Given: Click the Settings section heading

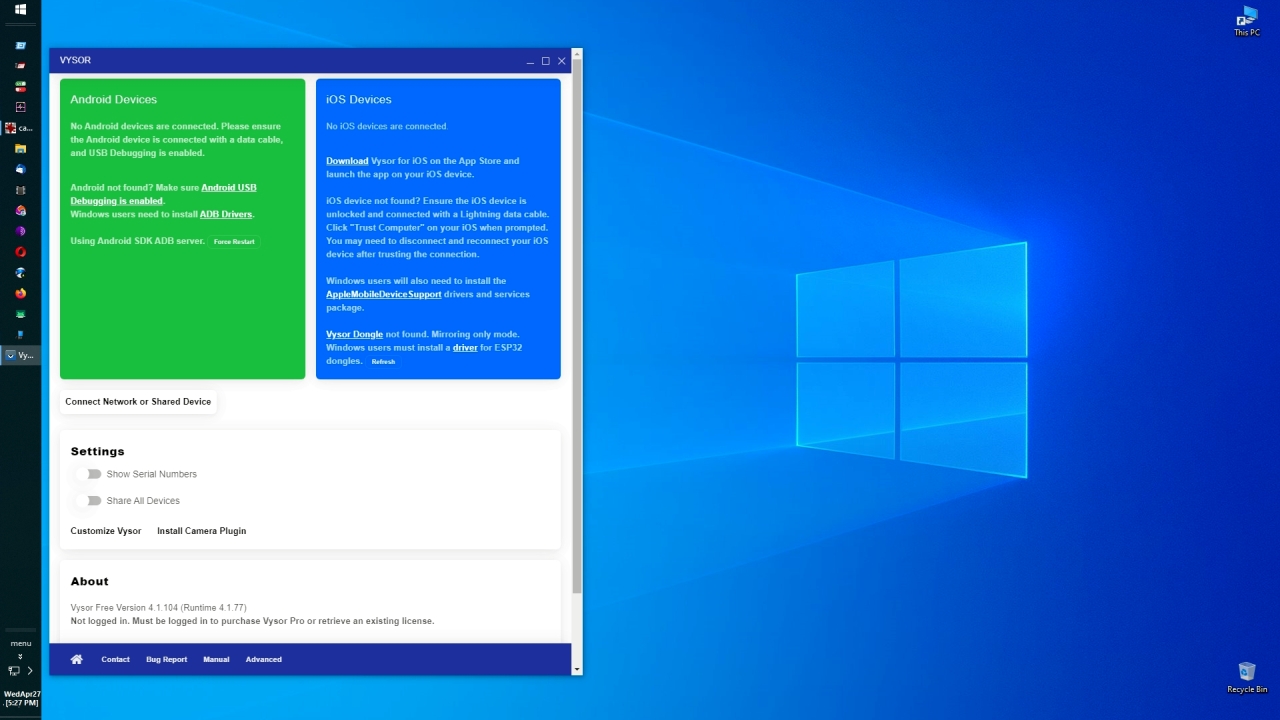Looking at the screenshot, I should click(97, 452).
